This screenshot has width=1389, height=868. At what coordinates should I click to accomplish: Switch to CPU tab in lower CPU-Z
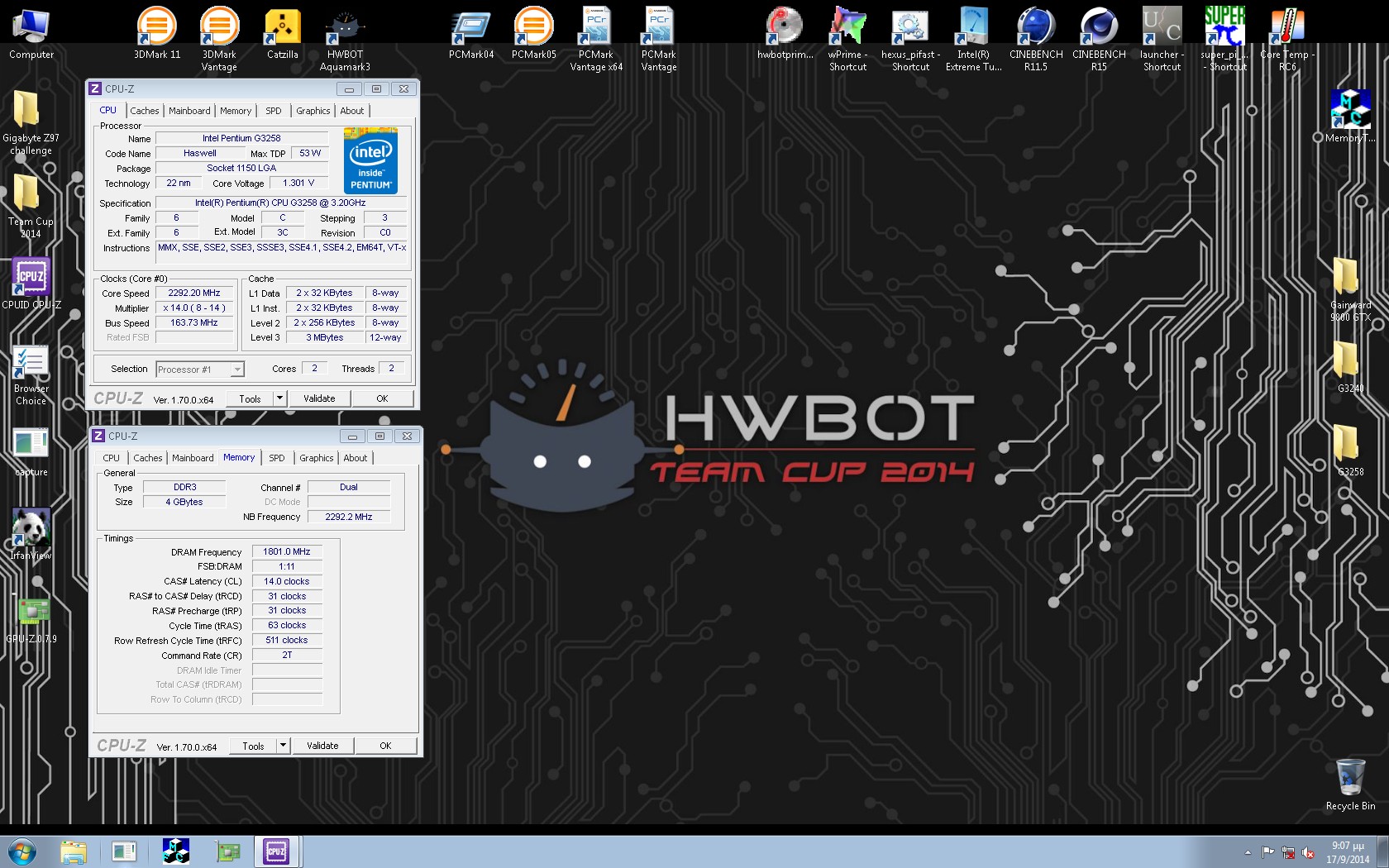(112, 458)
